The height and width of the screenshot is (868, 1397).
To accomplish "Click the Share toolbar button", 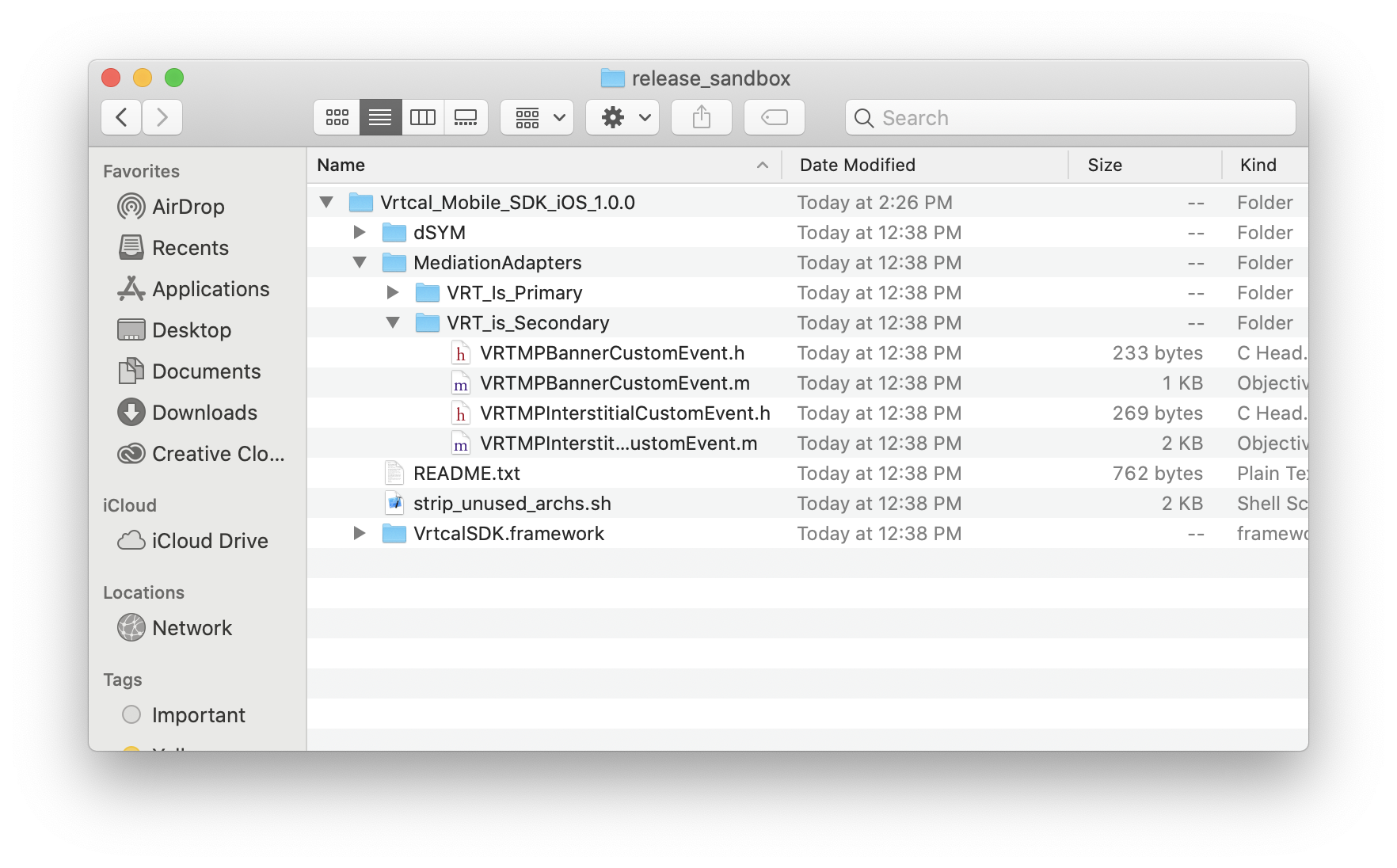I will click(x=701, y=118).
